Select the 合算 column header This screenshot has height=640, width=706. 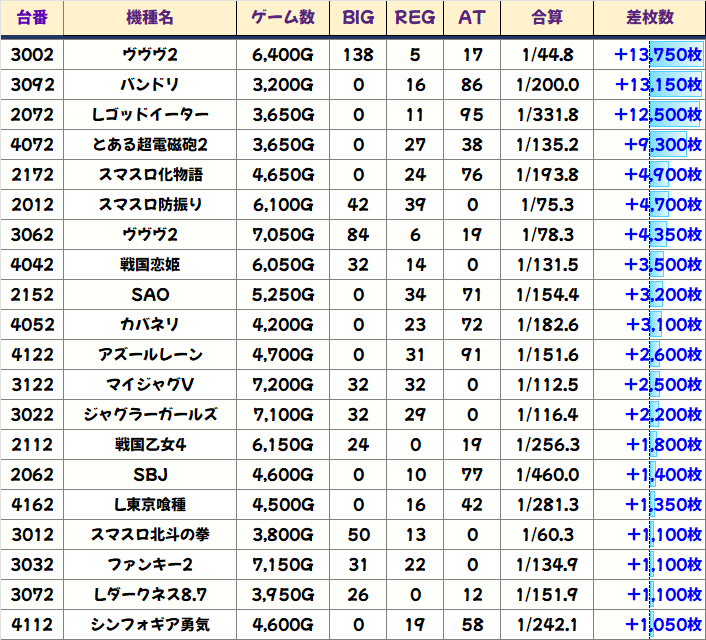click(x=547, y=18)
